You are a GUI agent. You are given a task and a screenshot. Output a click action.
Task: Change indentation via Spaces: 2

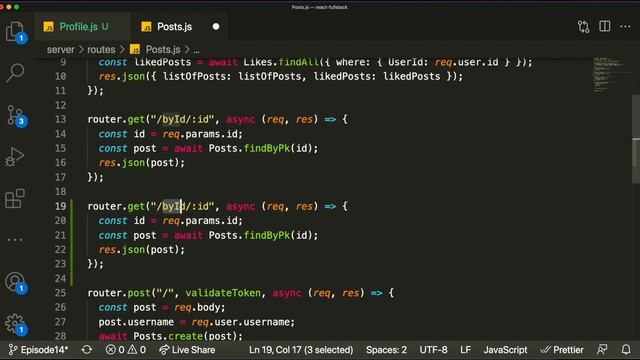386,350
